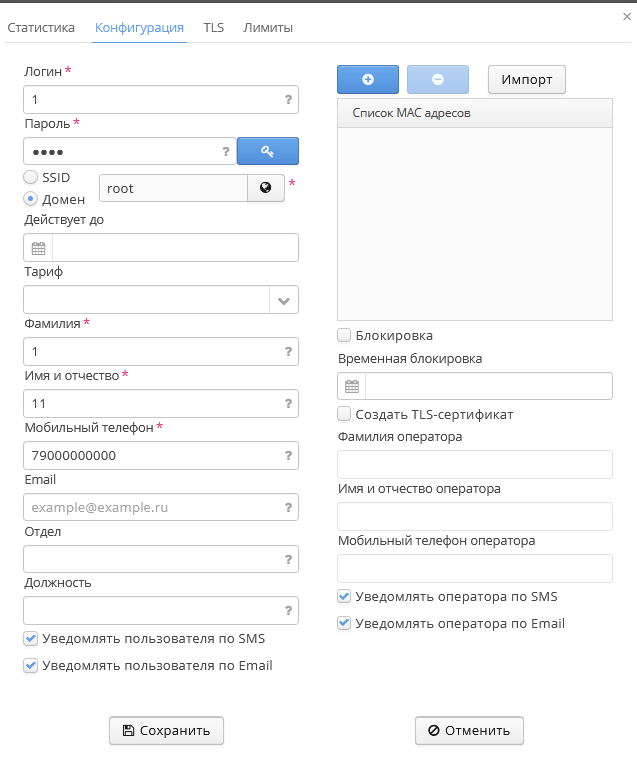Open calendar icon for Действует до

click(38, 248)
